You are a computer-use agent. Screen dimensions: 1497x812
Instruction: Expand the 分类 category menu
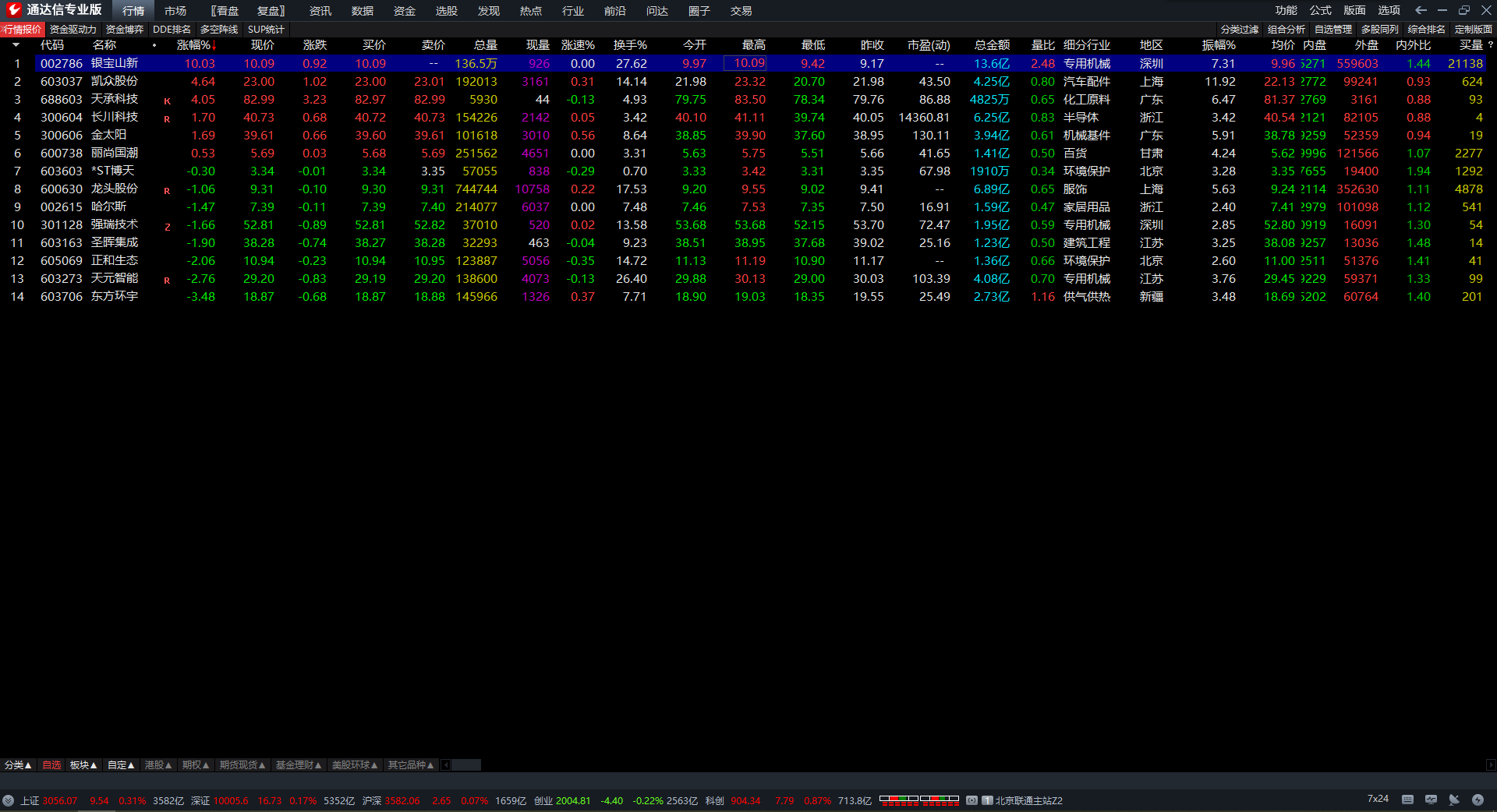coord(18,765)
